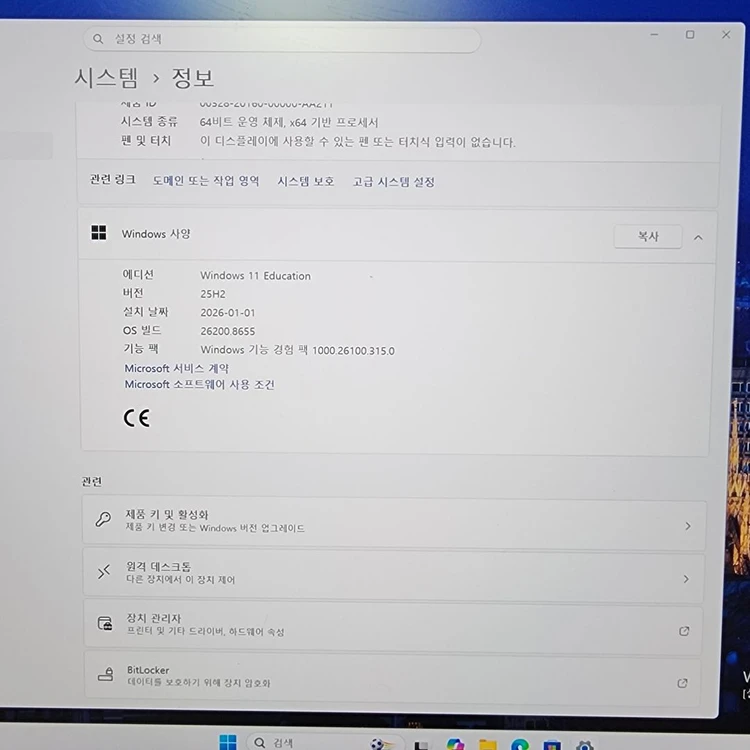750x750 pixels.
Task: Open 제품 키 및 활성화 row
Action: [x=394, y=522]
